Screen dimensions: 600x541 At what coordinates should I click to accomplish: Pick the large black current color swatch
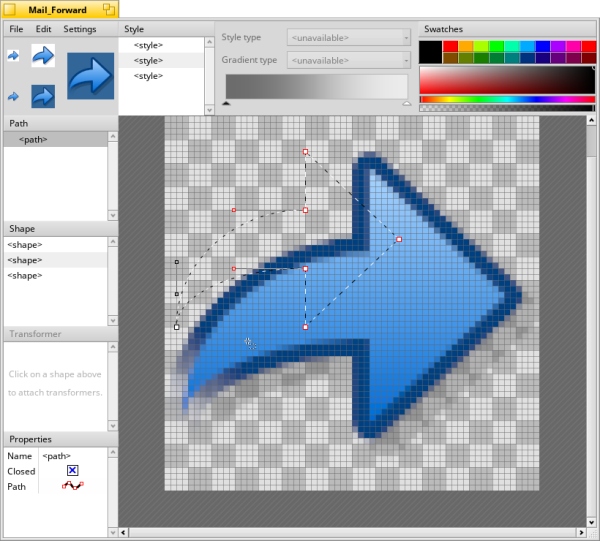click(430, 51)
